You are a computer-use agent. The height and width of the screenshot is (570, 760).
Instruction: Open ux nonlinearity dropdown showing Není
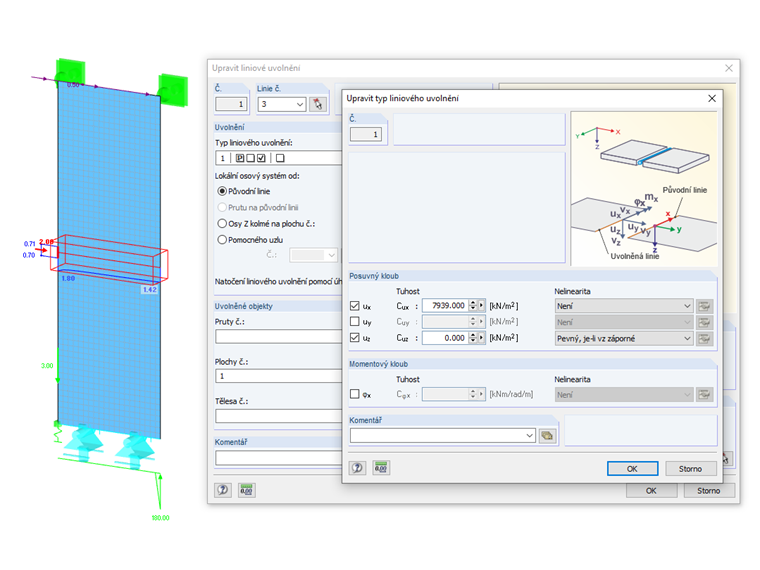coord(624,306)
